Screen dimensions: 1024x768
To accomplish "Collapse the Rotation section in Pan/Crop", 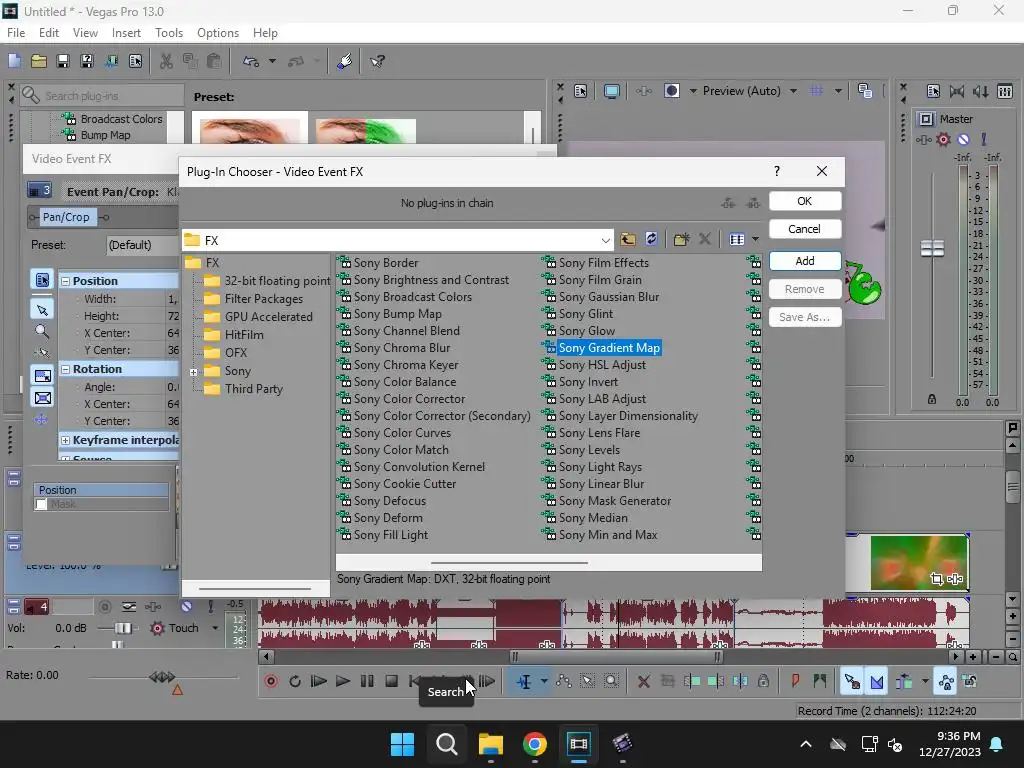I will pyautogui.click(x=65, y=369).
